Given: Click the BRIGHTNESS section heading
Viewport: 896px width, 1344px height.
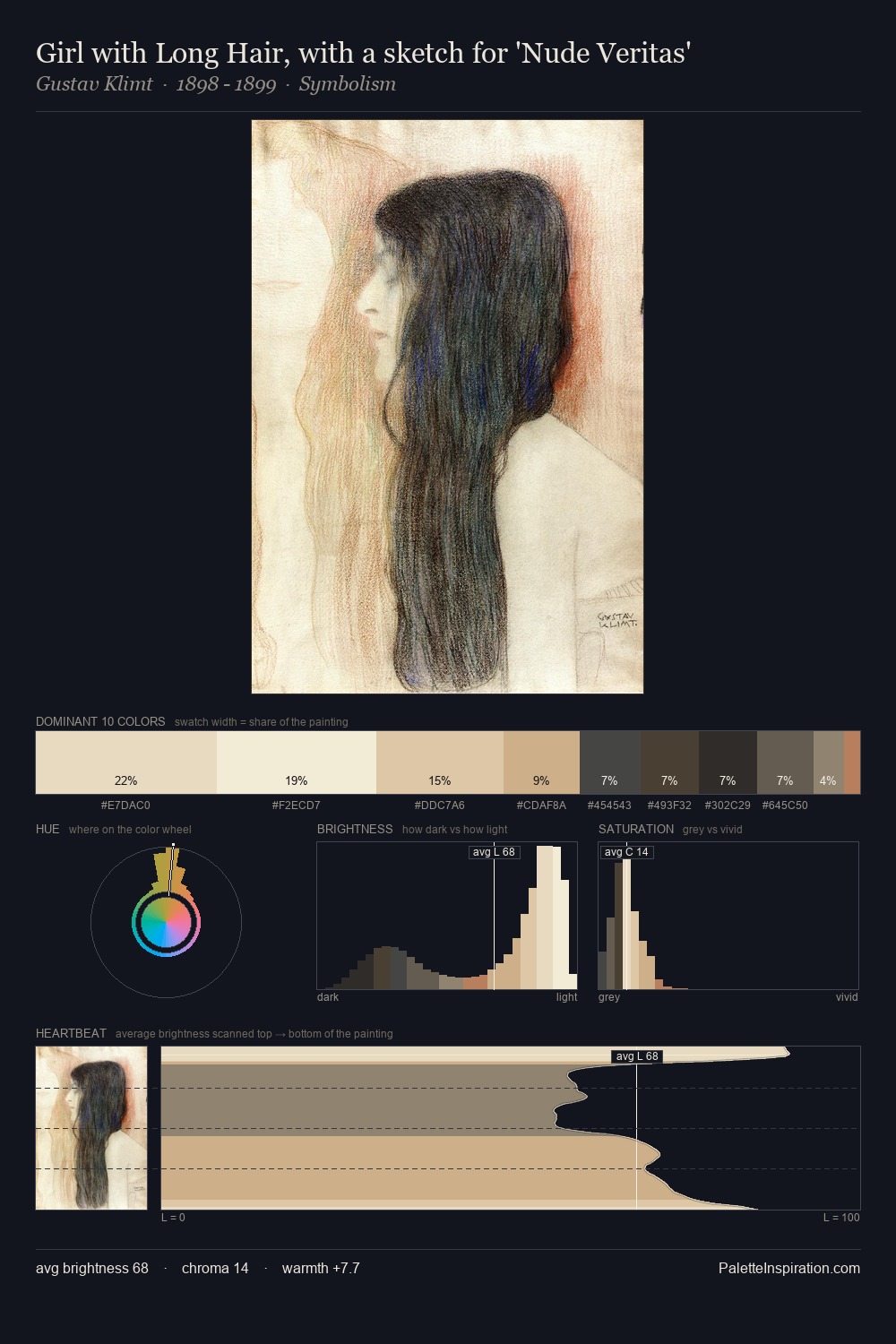Looking at the screenshot, I should (x=355, y=829).
